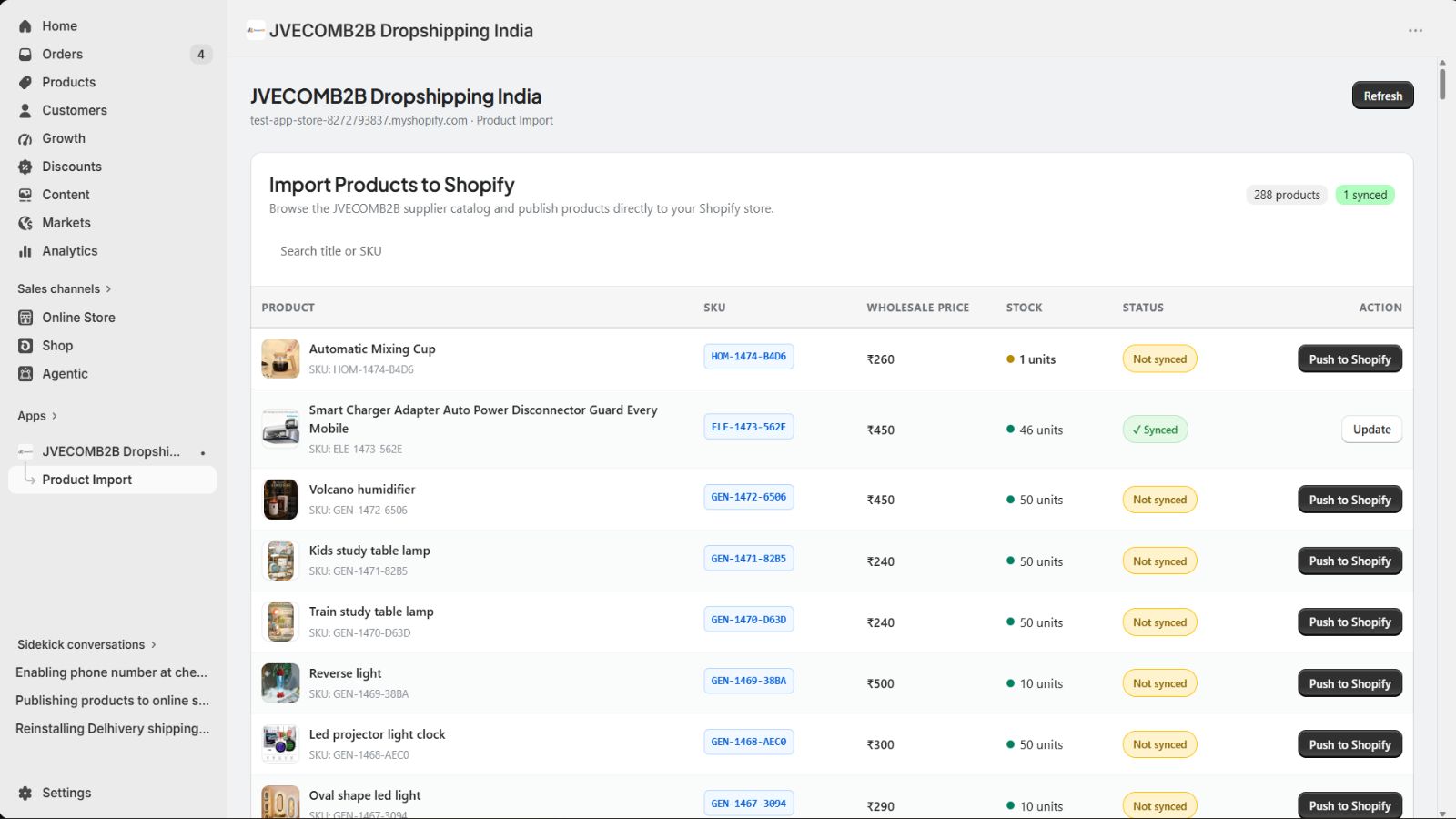This screenshot has height=819, width=1456.
Task: Open Kids study table lamp thumbnail
Action: tap(280, 561)
